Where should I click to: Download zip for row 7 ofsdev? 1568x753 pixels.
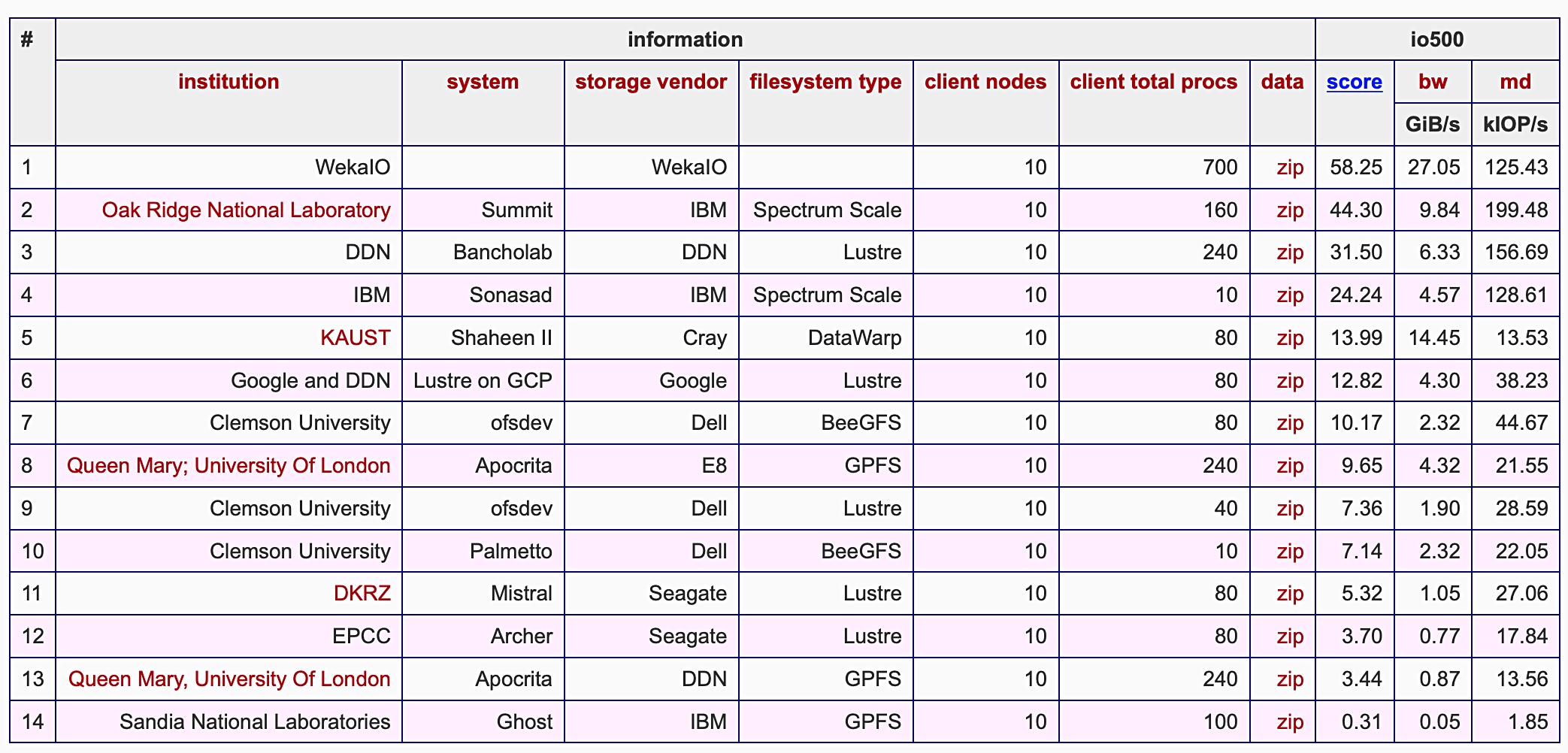coord(1290,423)
